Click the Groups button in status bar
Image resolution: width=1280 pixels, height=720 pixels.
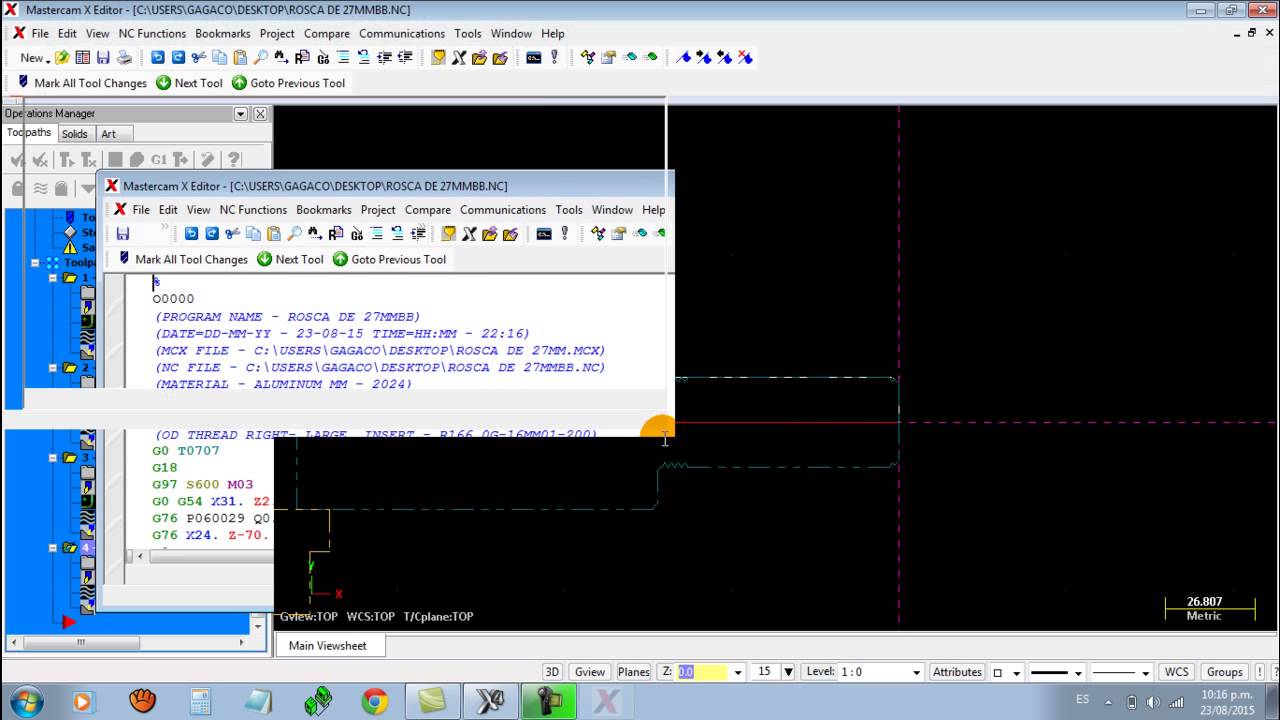click(1224, 672)
